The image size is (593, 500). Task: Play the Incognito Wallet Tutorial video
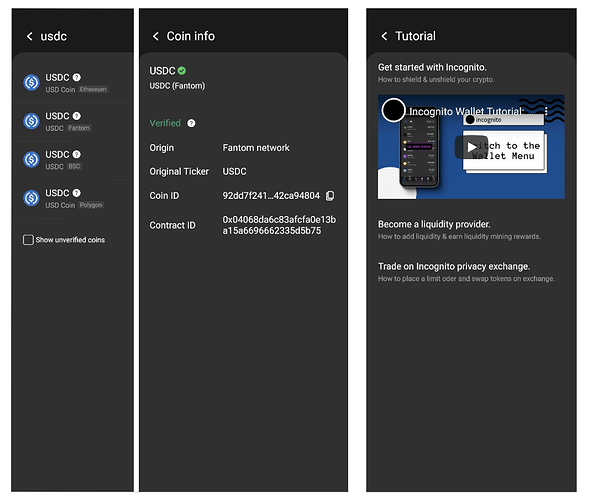pos(471,147)
